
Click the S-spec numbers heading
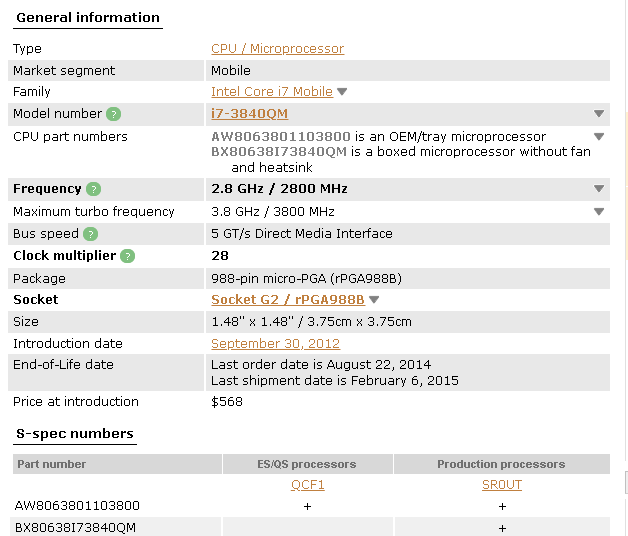coord(75,433)
